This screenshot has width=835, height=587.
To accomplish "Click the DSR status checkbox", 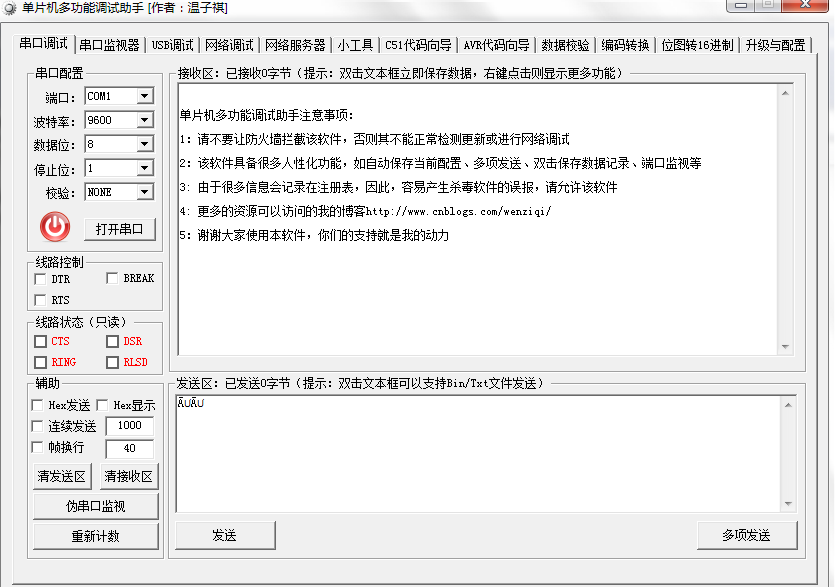I will [112, 341].
